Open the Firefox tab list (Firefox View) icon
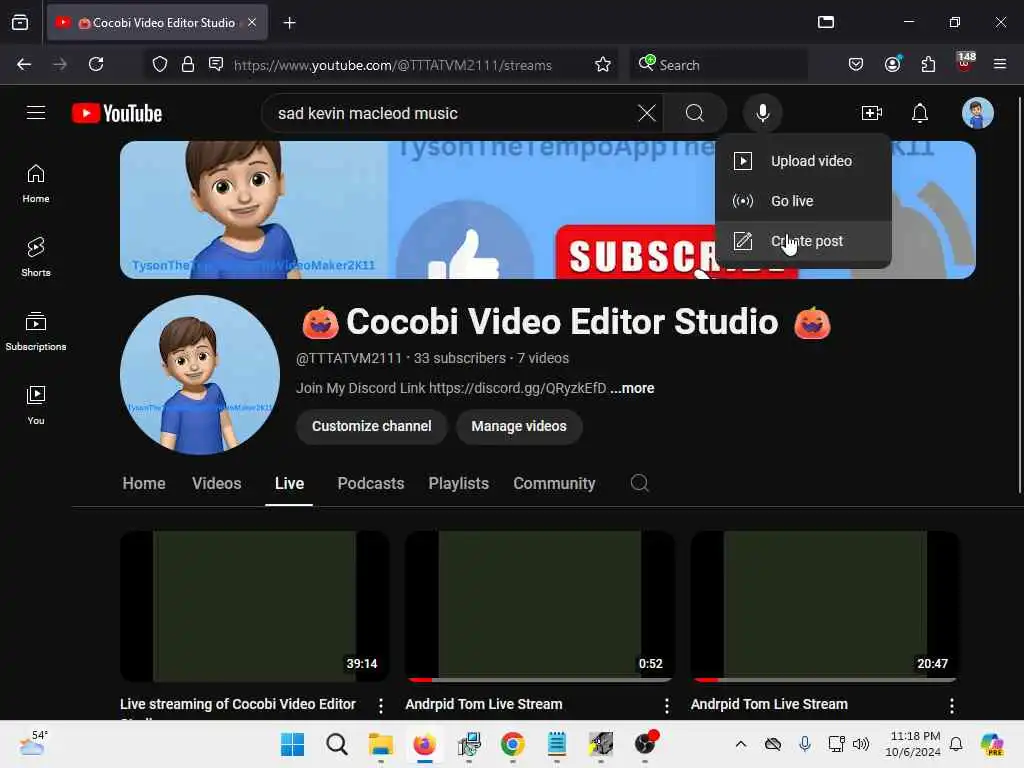 (x=20, y=23)
